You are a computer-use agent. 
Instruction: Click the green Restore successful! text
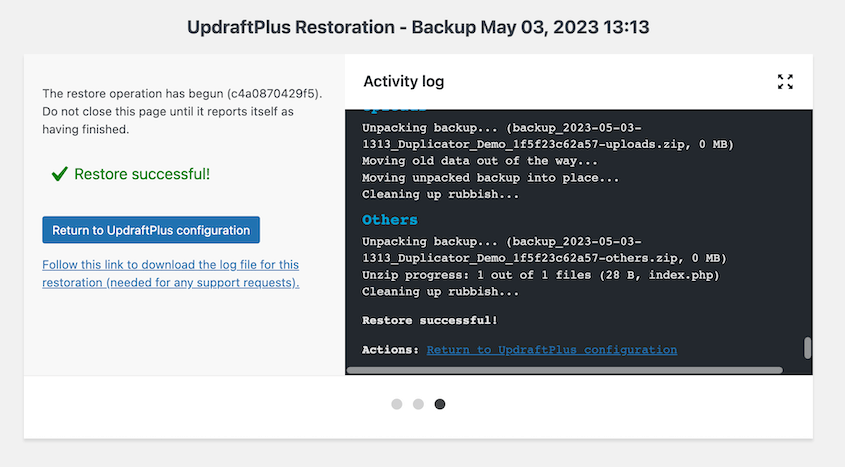(142, 174)
